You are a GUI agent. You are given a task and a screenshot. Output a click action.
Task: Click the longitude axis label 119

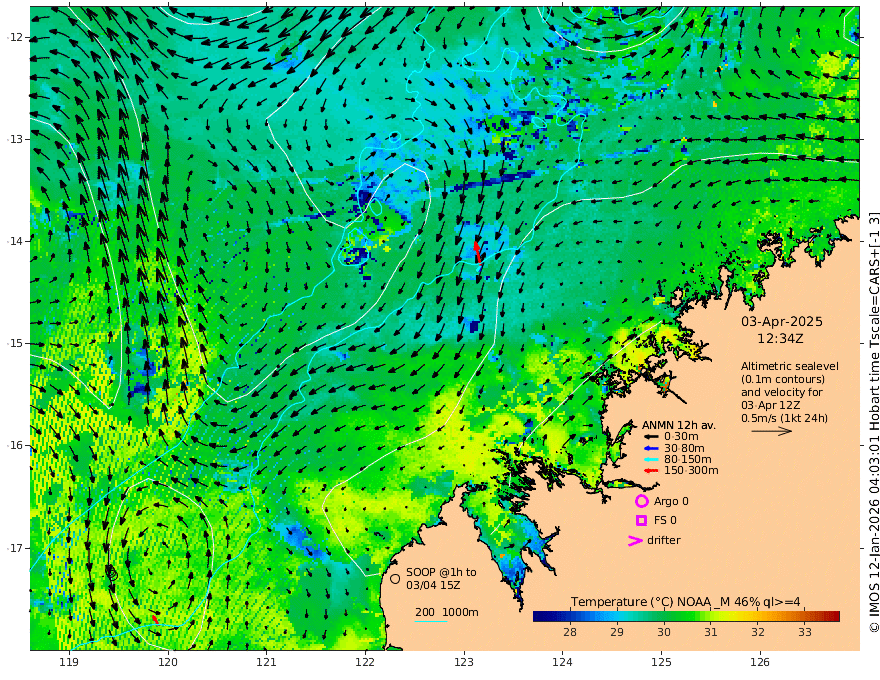(69, 662)
